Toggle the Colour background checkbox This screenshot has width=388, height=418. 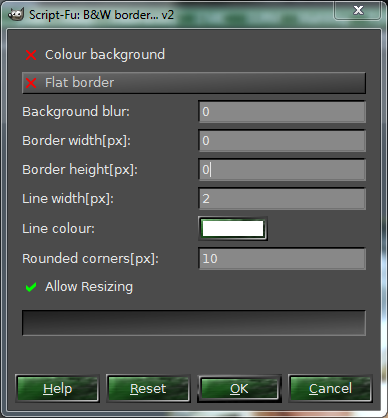(31, 55)
